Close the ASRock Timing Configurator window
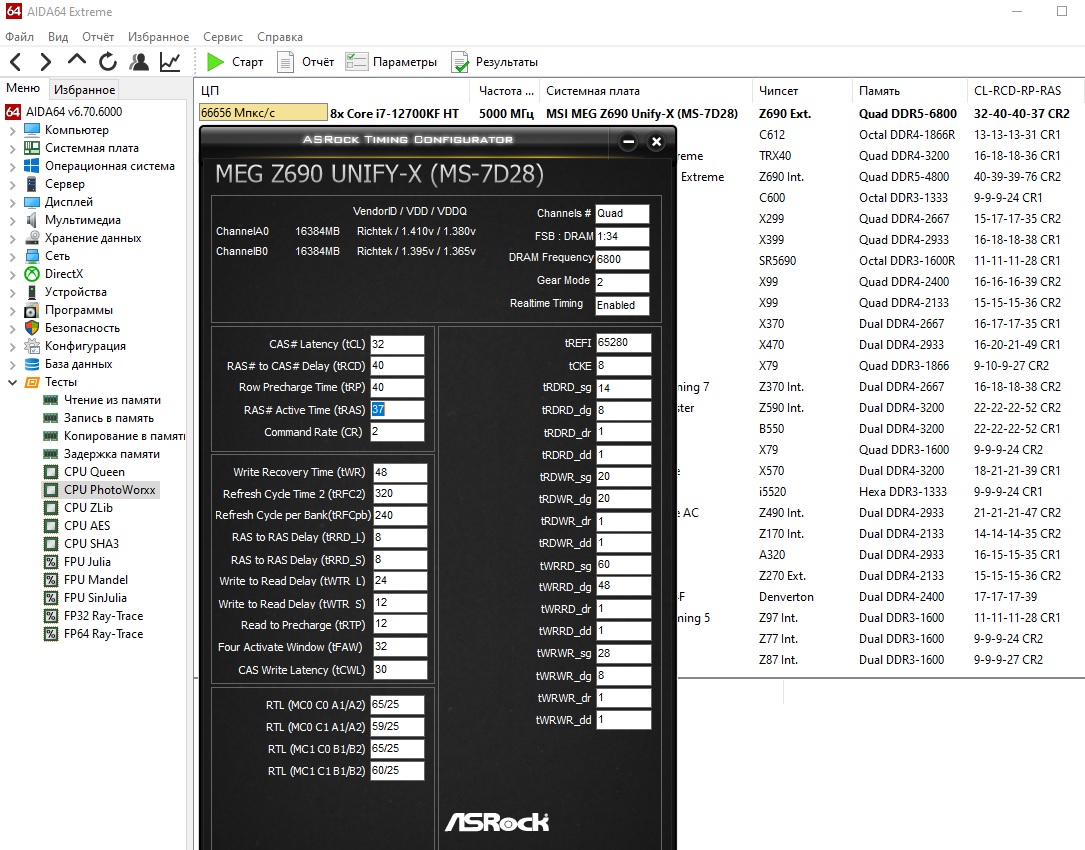This screenshot has width=1085, height=850. tap(656, 142)
